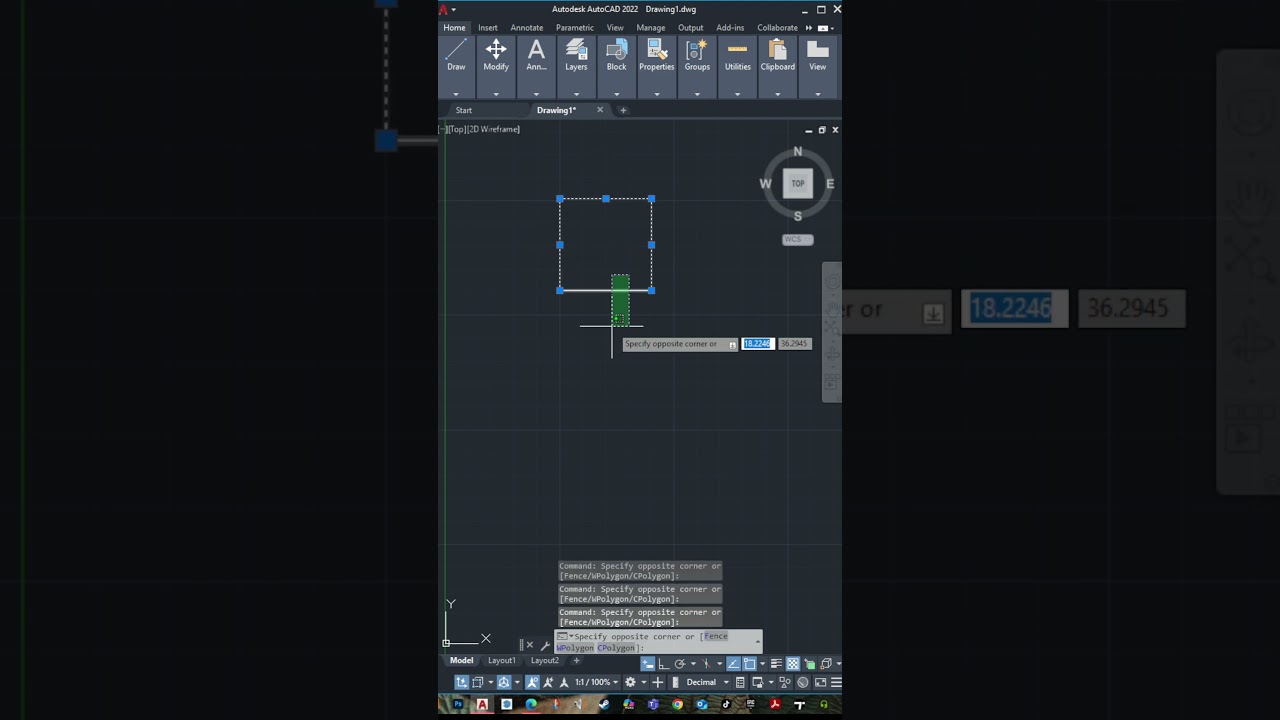Toggle object snap tracking
Viewport: 1280px width, 720px height.
[733, 663]
